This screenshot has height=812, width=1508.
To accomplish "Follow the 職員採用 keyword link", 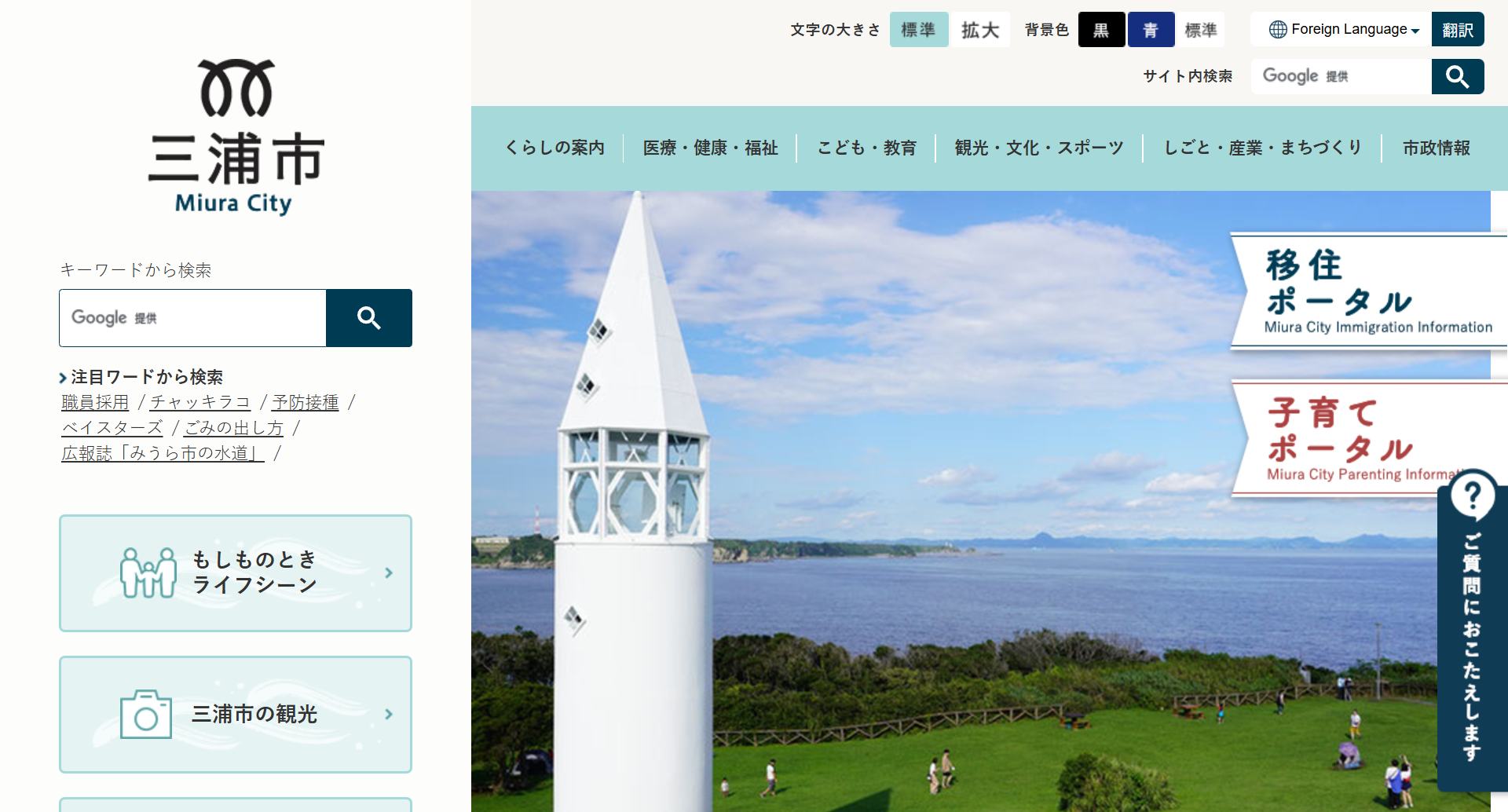I will click(x=95, y=402).
